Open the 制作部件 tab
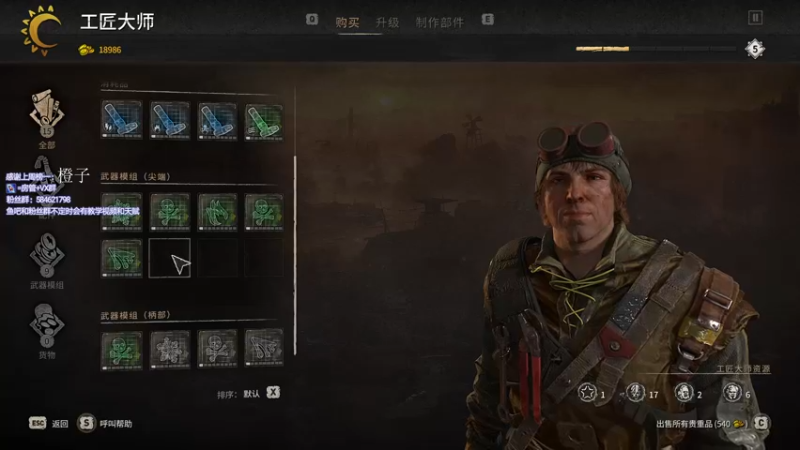The image size is (800, 450). point(439,22)
